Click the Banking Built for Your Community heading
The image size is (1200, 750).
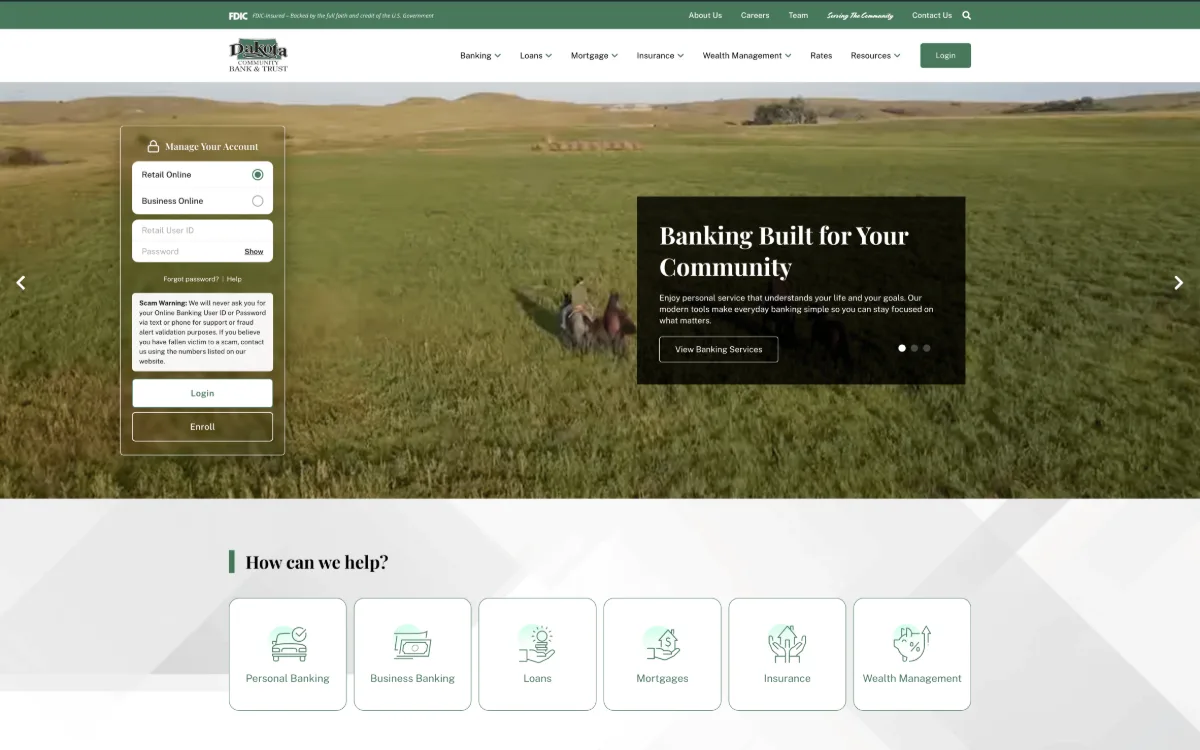pyautogui.click(x=784, y=251)
